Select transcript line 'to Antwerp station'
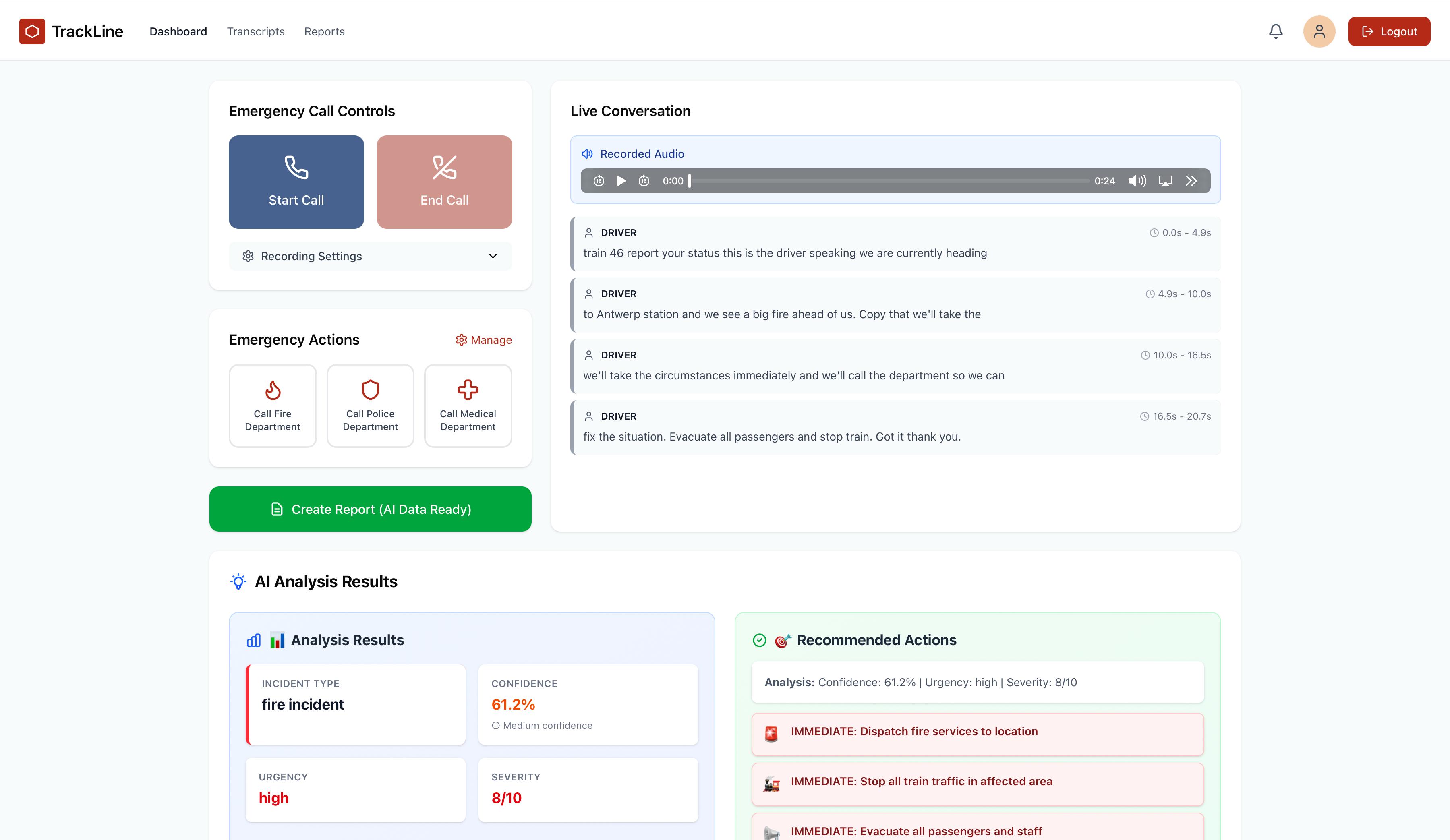1450x840 pixels. point(896,305)
